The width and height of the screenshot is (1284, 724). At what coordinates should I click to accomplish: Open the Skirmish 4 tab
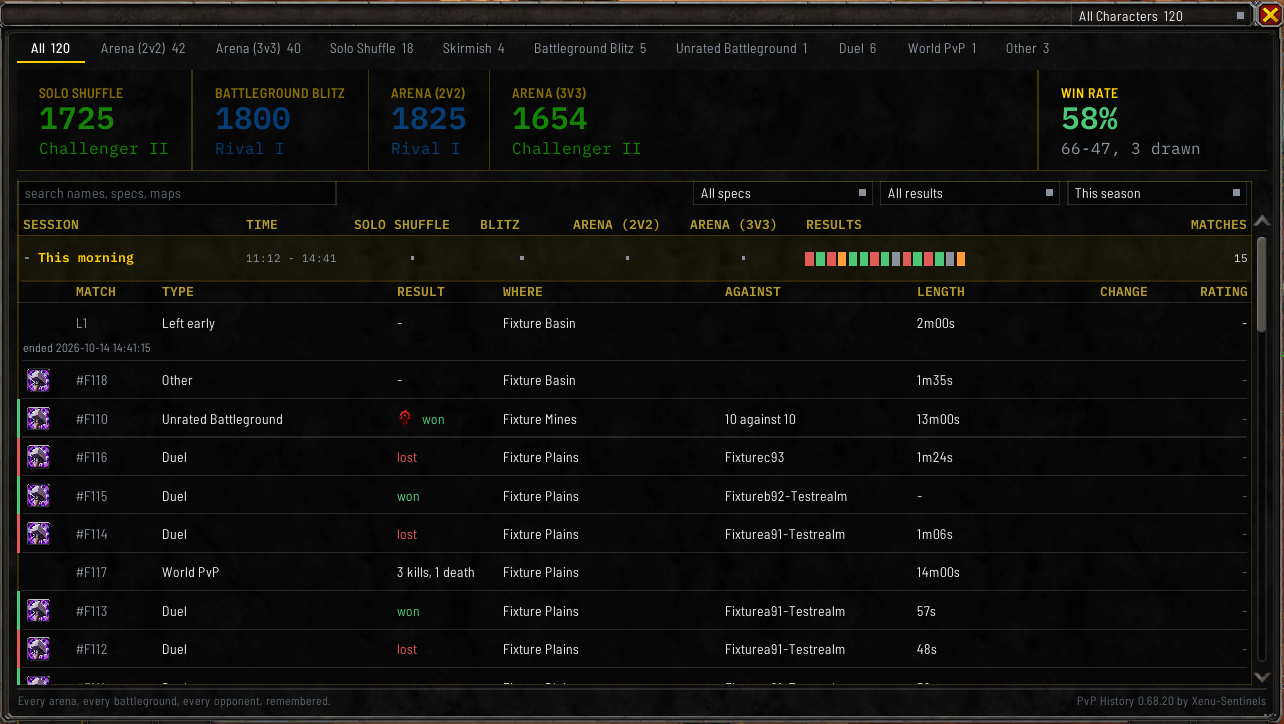(x=473, y=48)
